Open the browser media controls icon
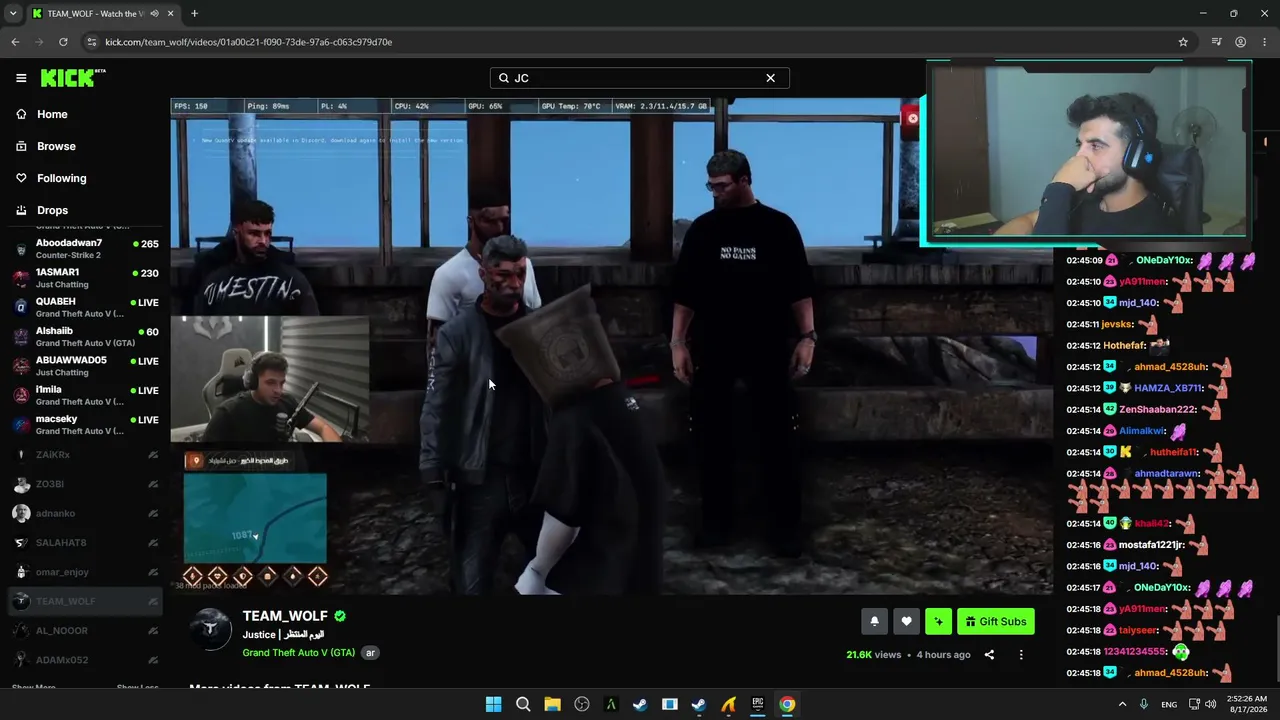This screenshot has height=720, width=1280. tap(1216, 42)
